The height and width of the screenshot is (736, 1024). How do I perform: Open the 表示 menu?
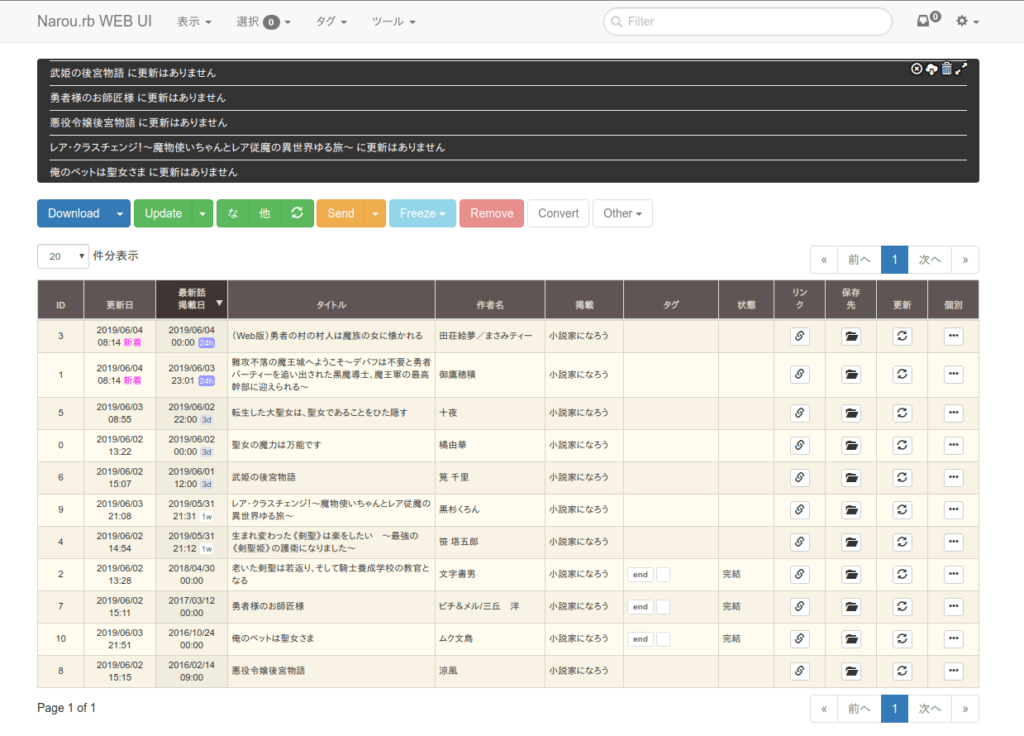(193, 21)
